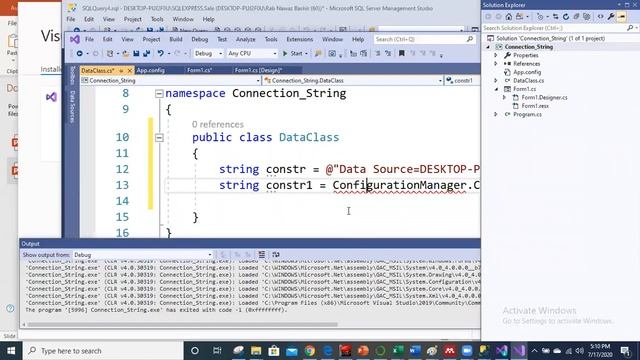Open File Explorer from the taskbar
Screen dimensions: 640x360
coord(256,351)
